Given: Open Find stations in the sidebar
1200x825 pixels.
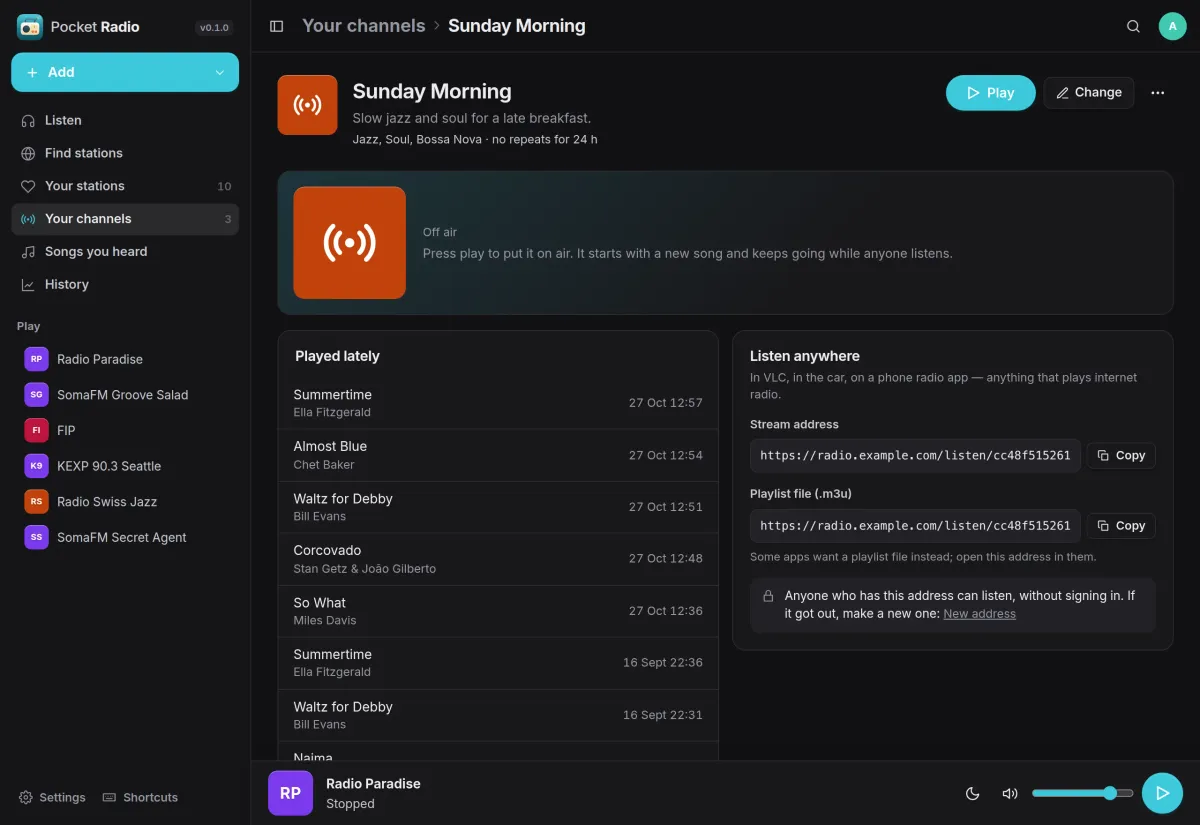Looking at the screenshot, I should 125,153.
